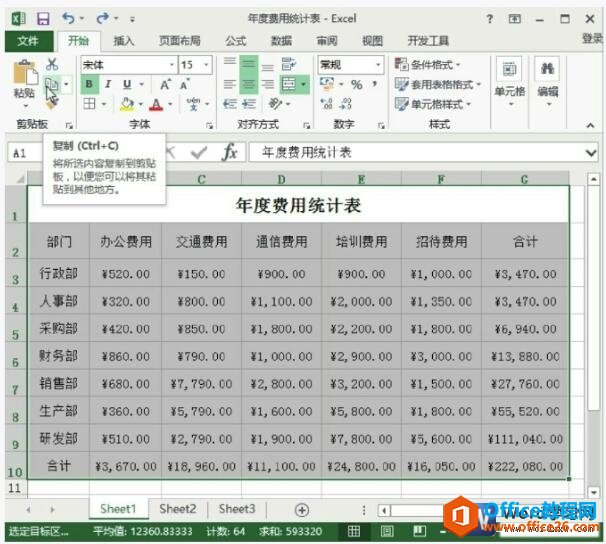Open 单元格样式 cell styles dropdown
The height and width of the screenshot is (544, 606).
click(x=432, y=104)
